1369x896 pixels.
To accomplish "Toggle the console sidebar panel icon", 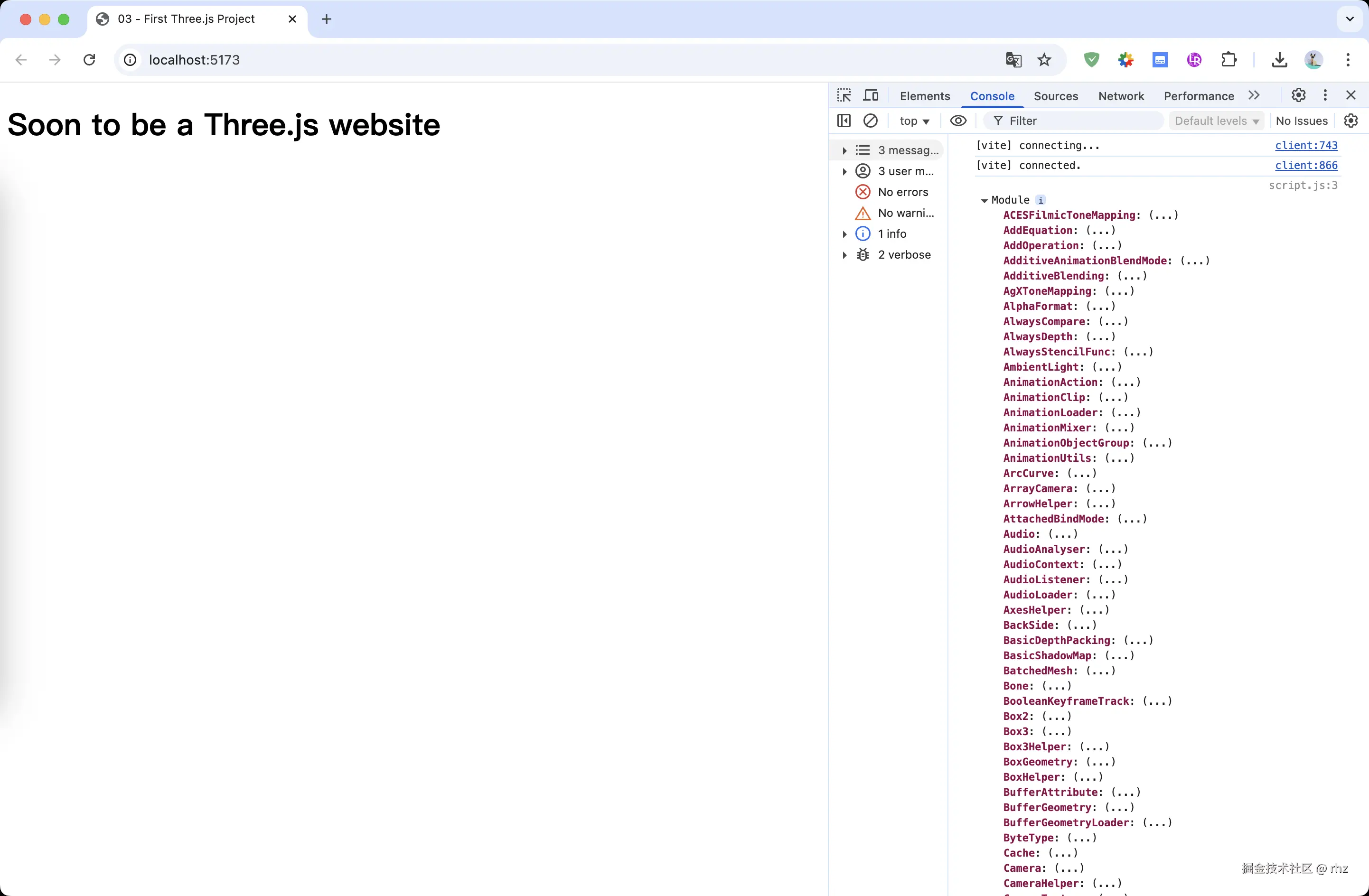I will pos(844,121).
